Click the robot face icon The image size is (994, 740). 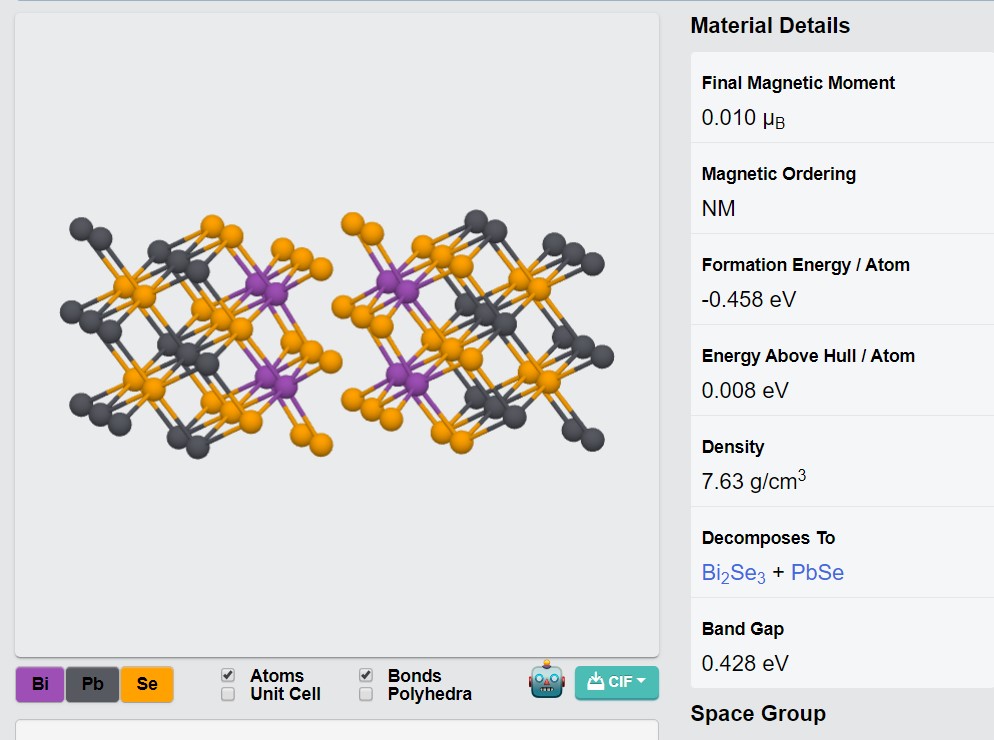click(x=547, y=680)
